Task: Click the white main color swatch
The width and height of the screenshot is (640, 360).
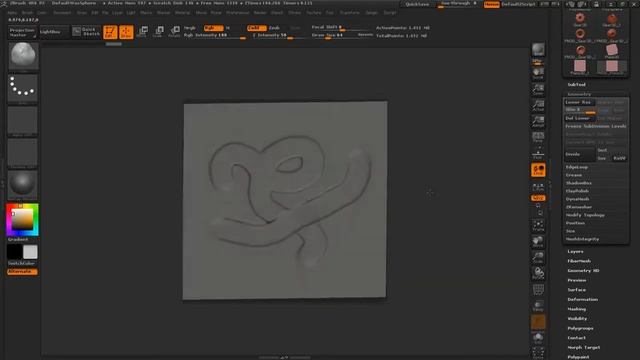Action: coord(30,252)
